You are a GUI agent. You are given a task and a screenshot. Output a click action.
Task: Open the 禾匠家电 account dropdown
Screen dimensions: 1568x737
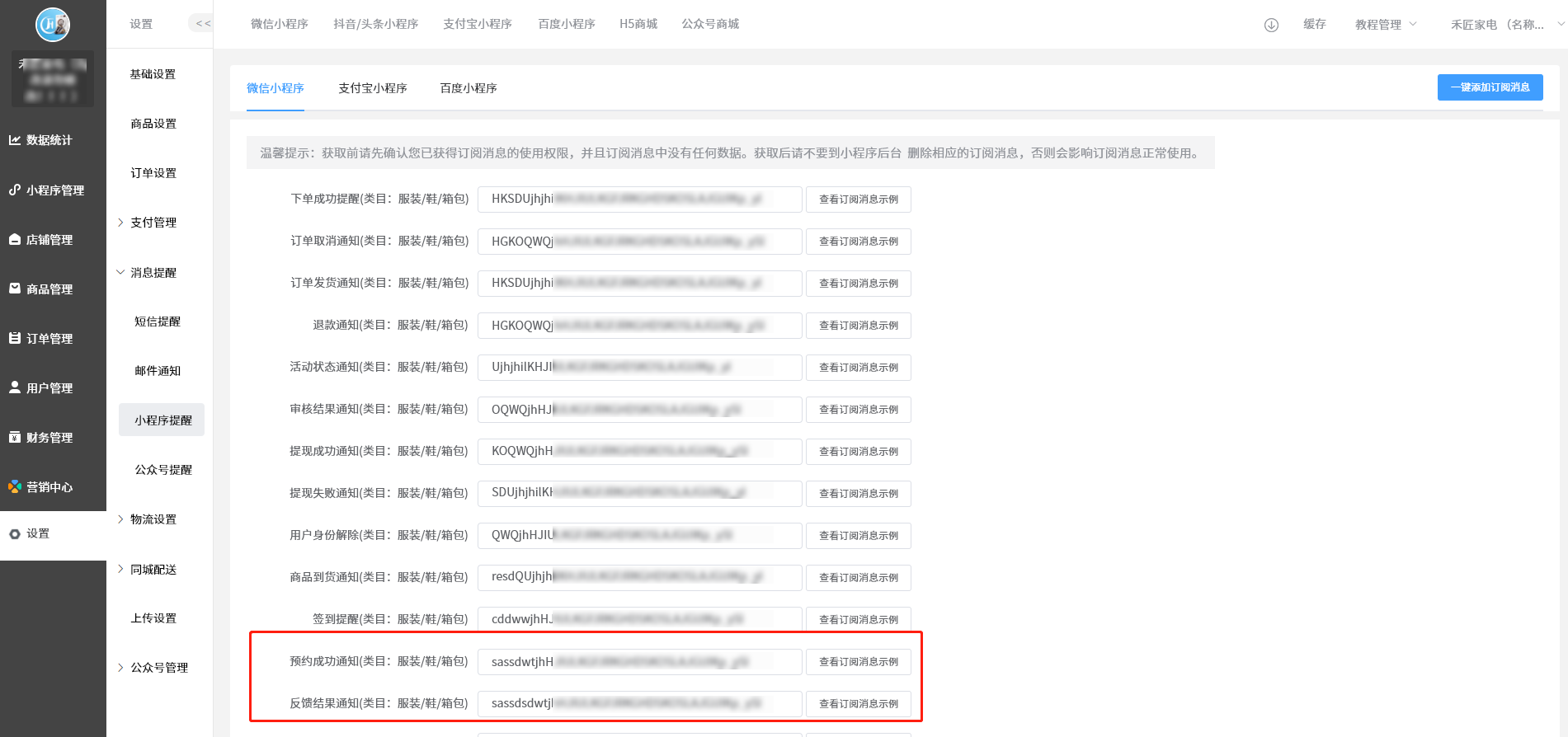tap(1507, 25)
